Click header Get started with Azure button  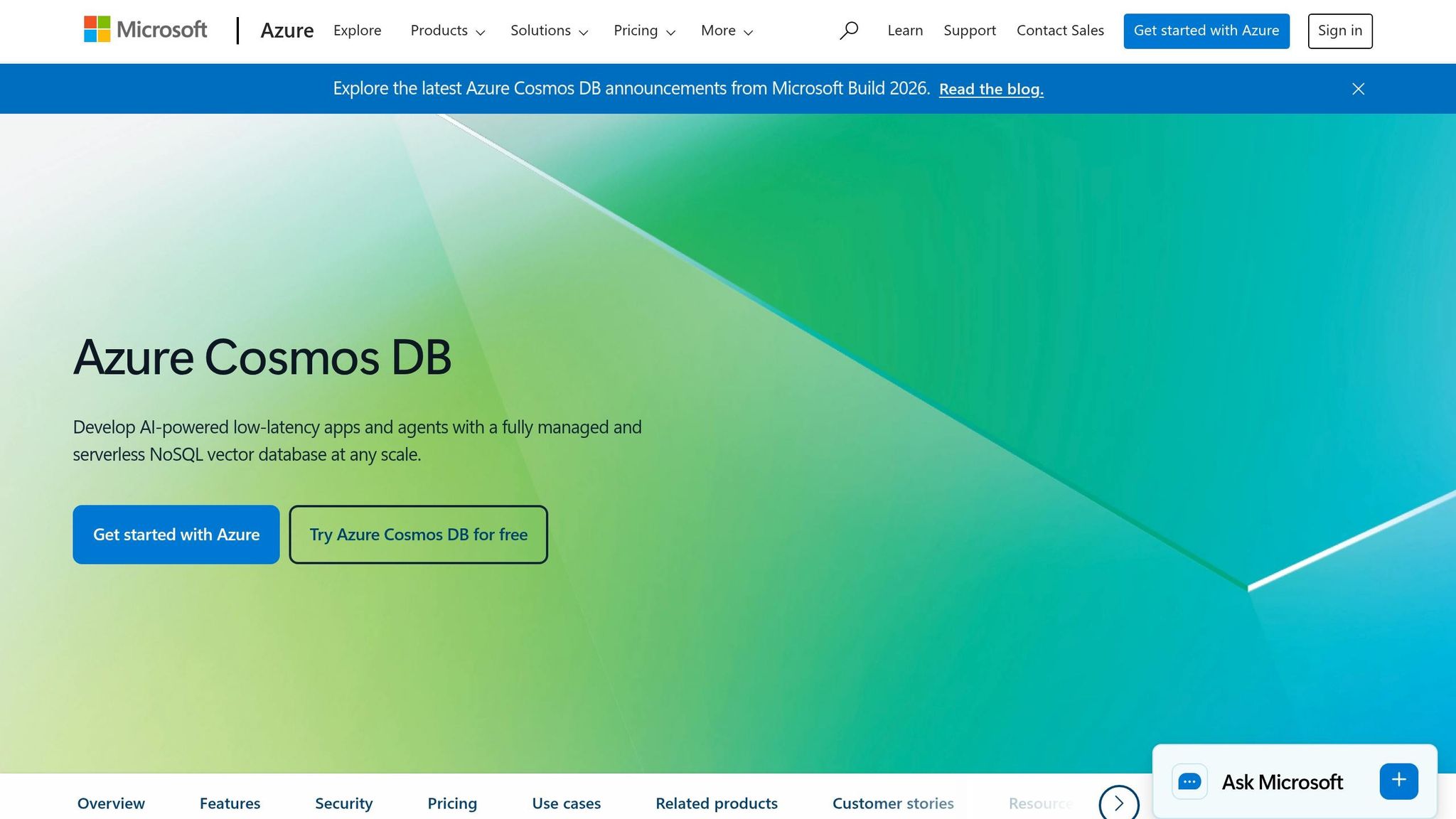pos(1206,31)
